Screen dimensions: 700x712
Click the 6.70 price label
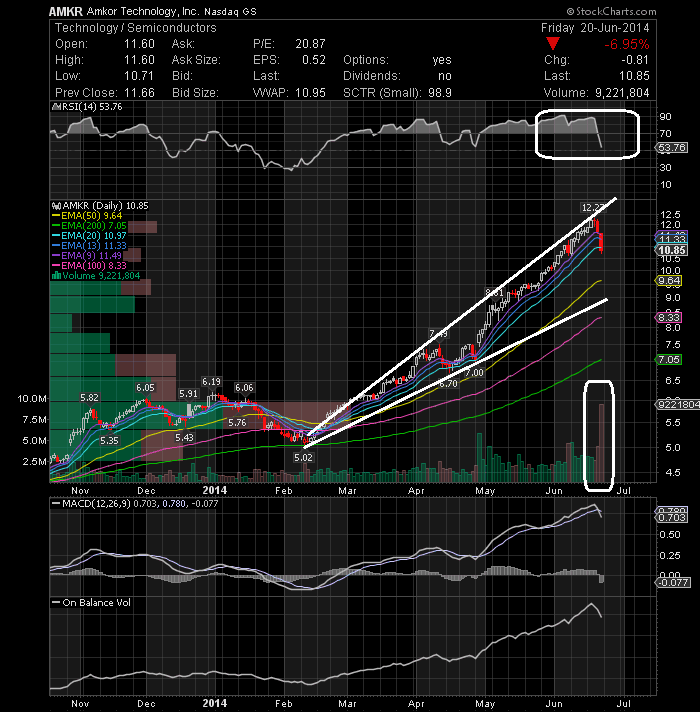(x=449, y=384)
